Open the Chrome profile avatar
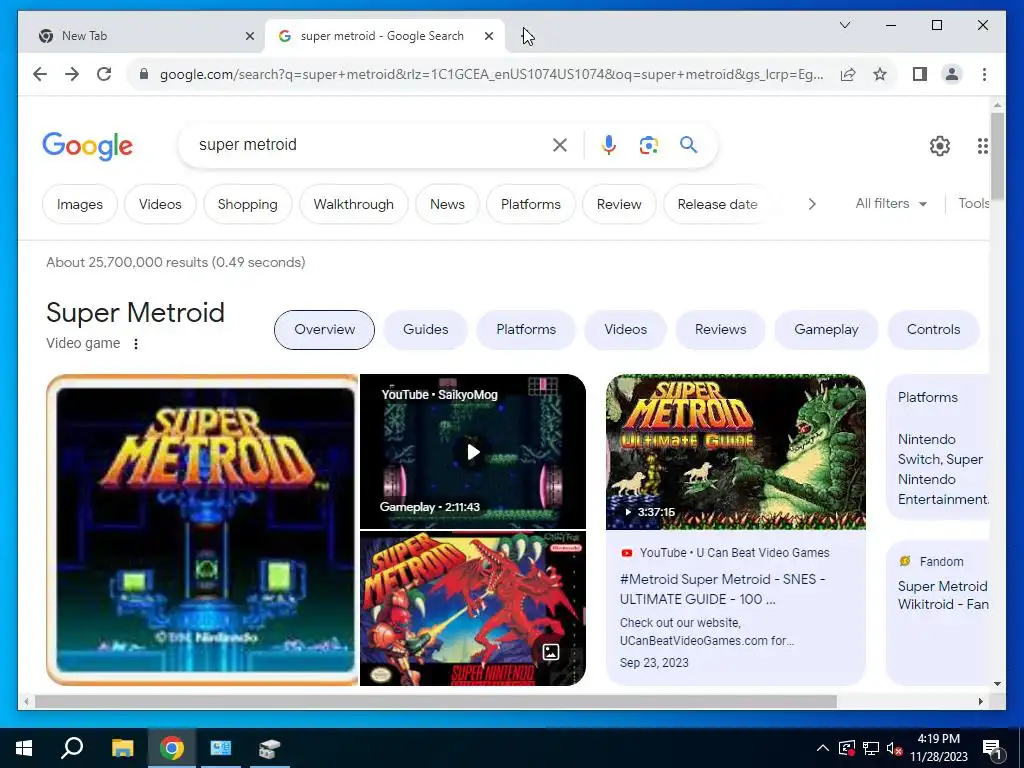The height and width of the screenshot is (768, 1024). 952,74
